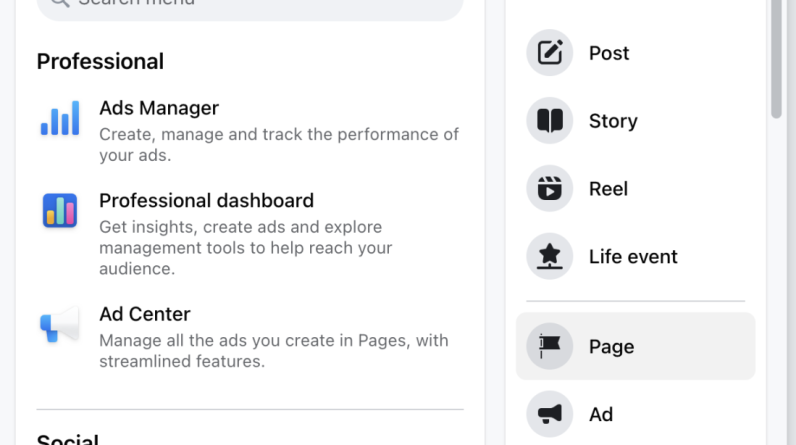Image resolution: width=796 pixels, height=445 pixels.
Task: Choose the Life event star icon
Action: click(x=550, y=257)
